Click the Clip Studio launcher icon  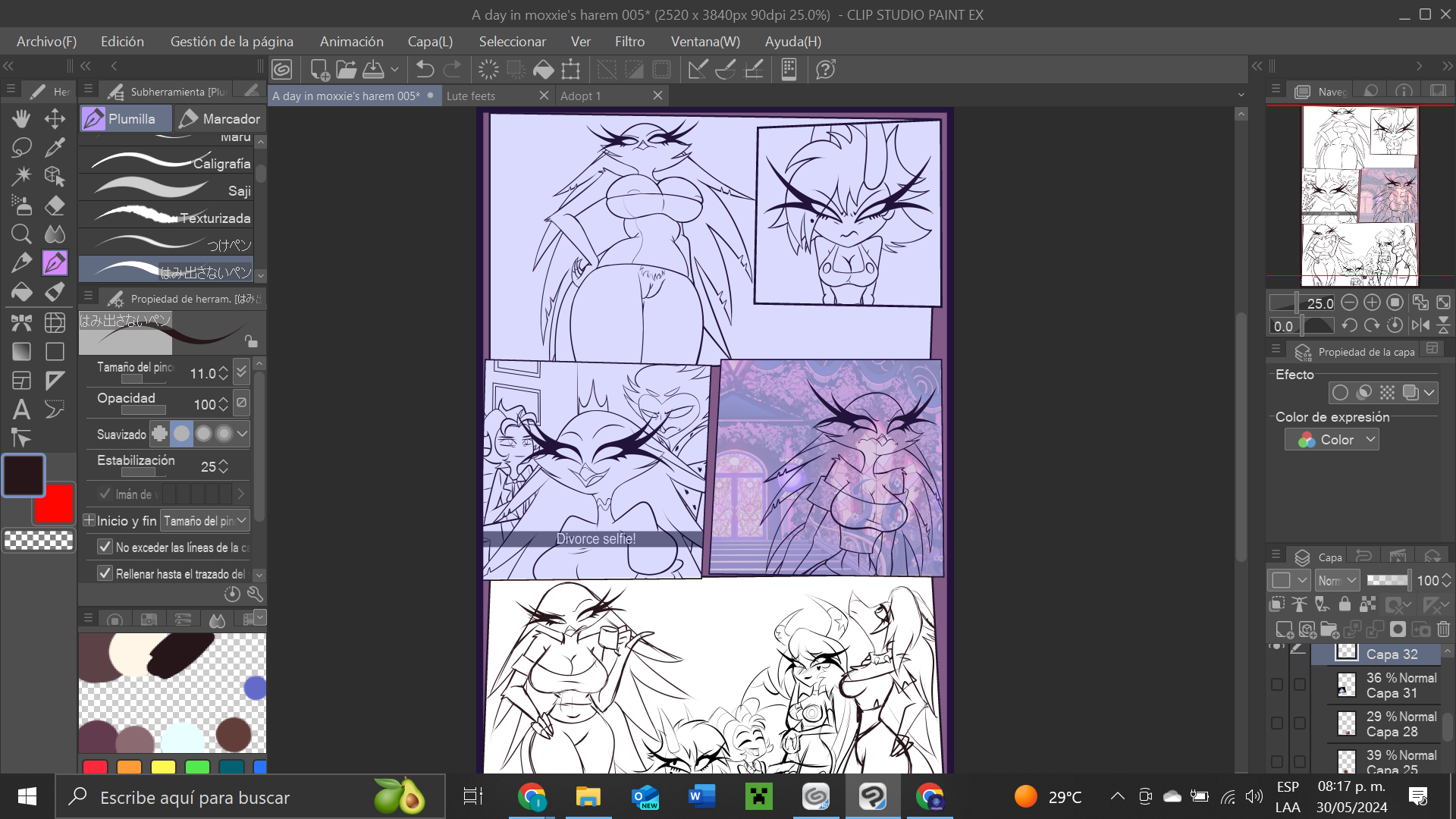[282, 70]
